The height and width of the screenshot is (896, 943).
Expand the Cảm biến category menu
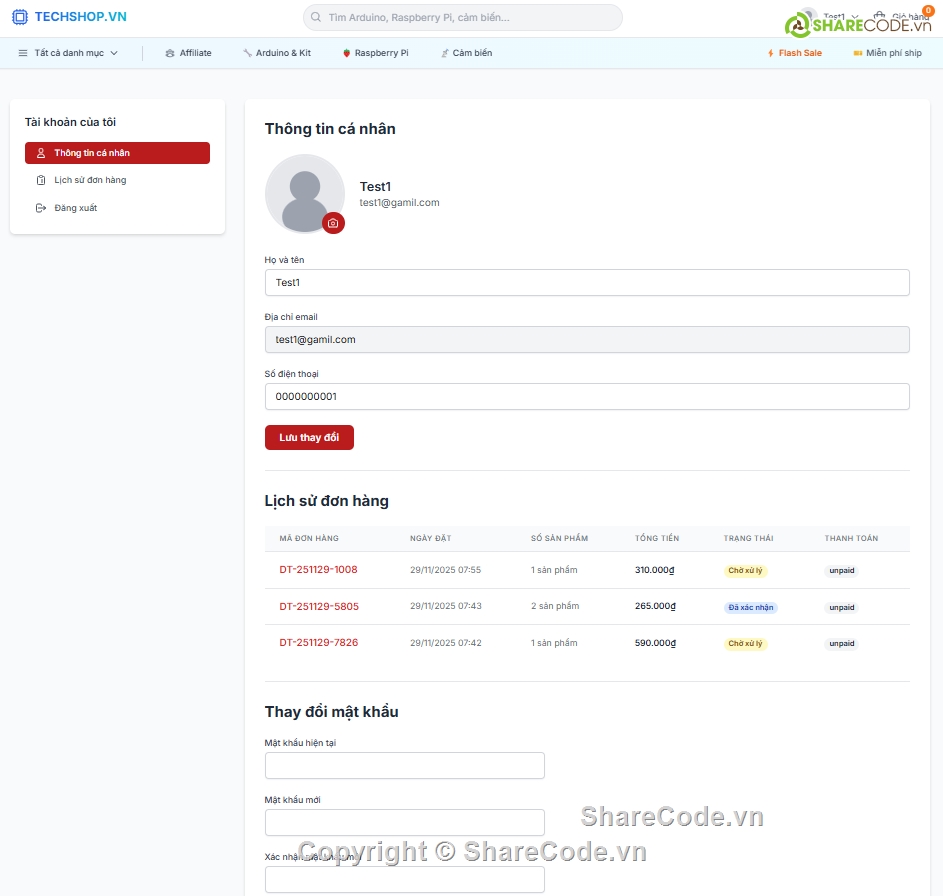(466, 52)
